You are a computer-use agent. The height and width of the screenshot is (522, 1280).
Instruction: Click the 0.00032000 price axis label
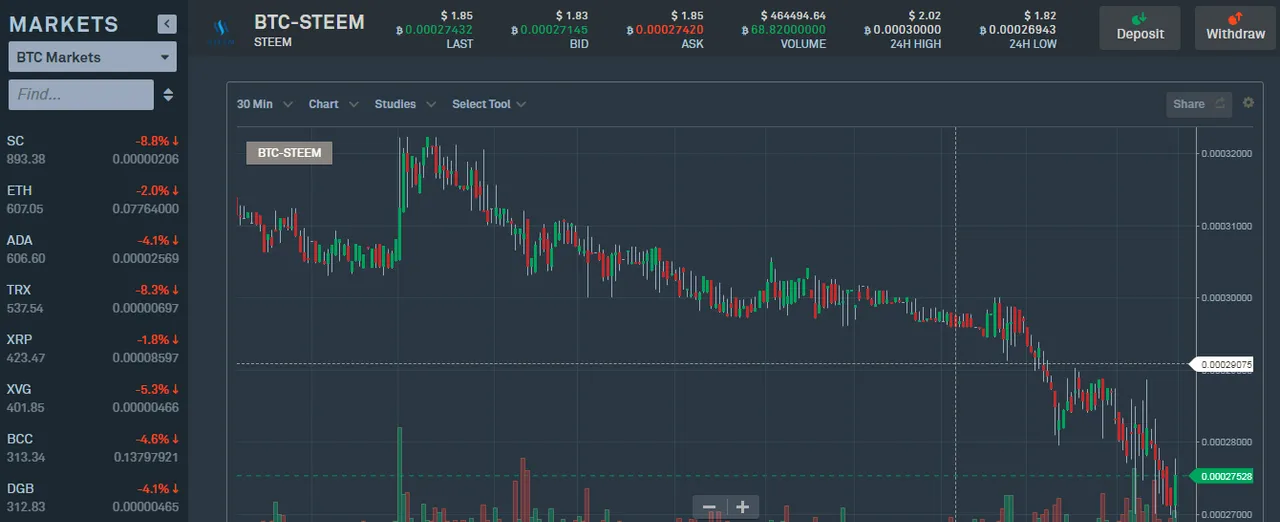(1226, 154)
